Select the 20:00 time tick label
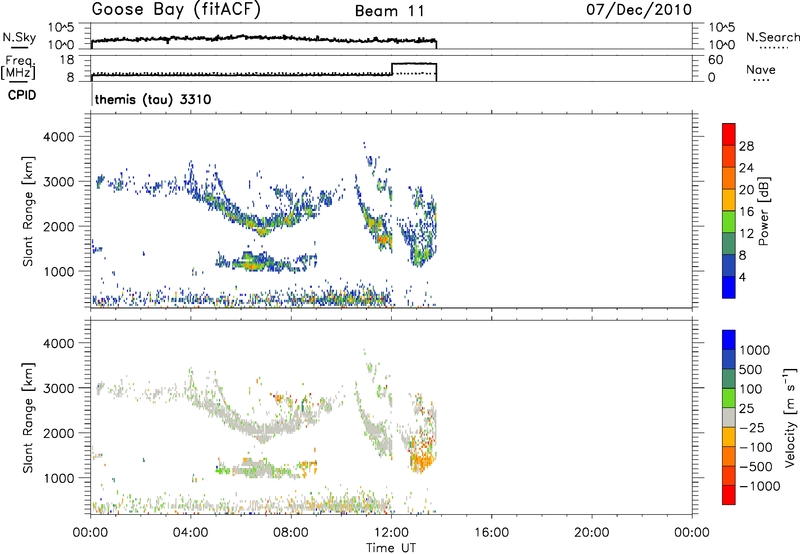Viewport: 800px width, 554px height. (x=592, y=533)
